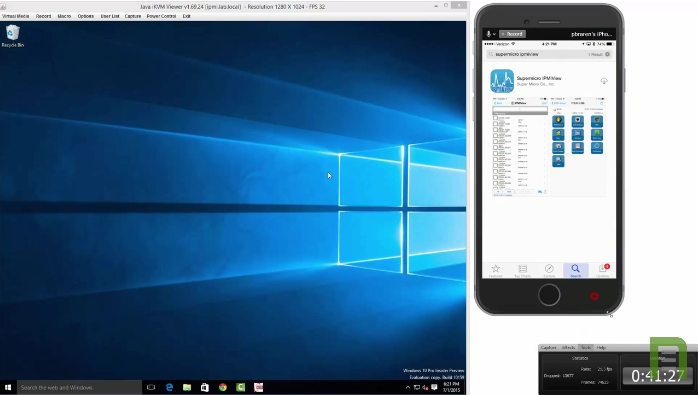Open the Action Center notification icon
This screenshot has width=698, height=395.
coord(434,387)
